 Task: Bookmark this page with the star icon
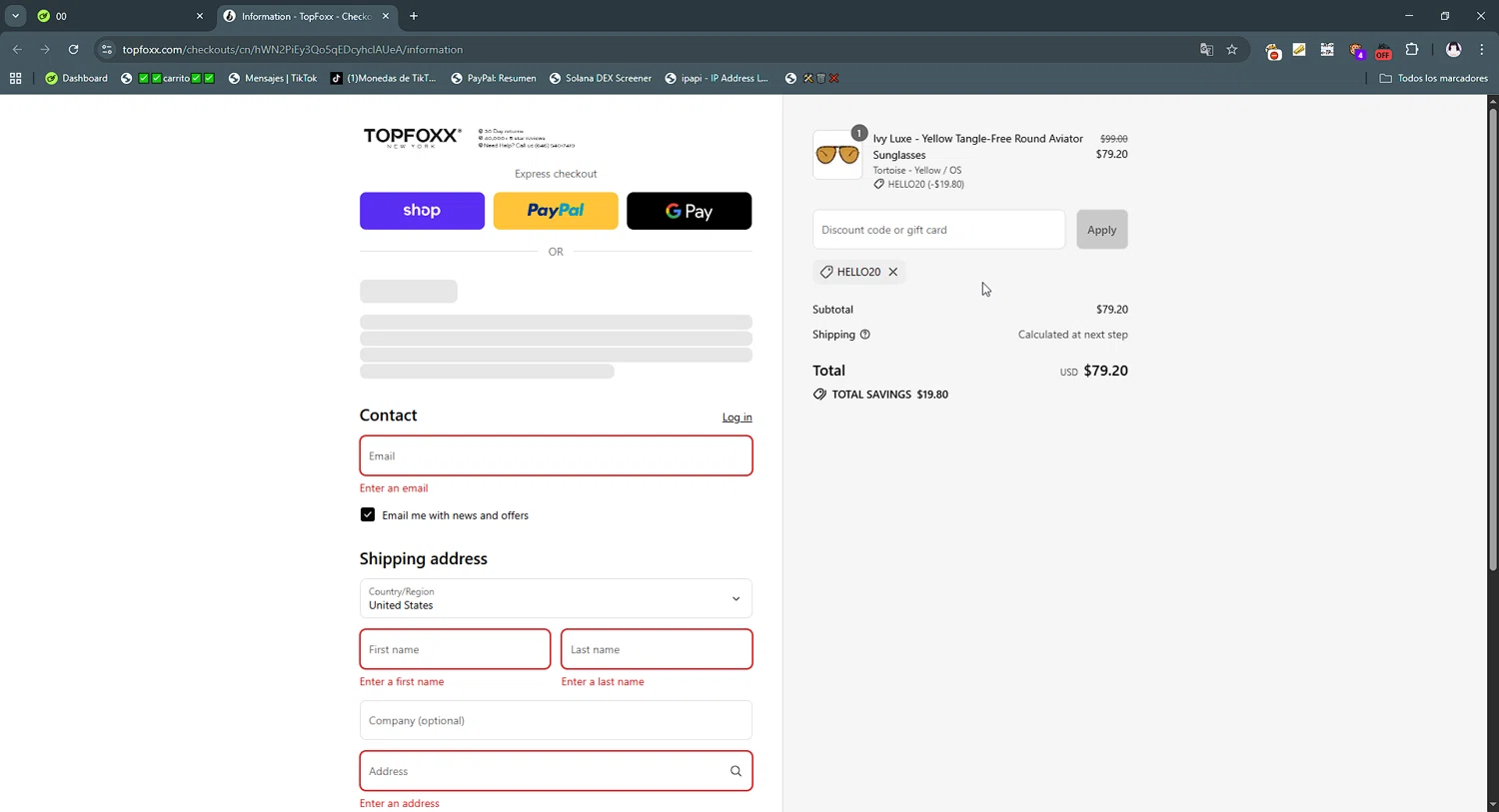[1232, 49]
